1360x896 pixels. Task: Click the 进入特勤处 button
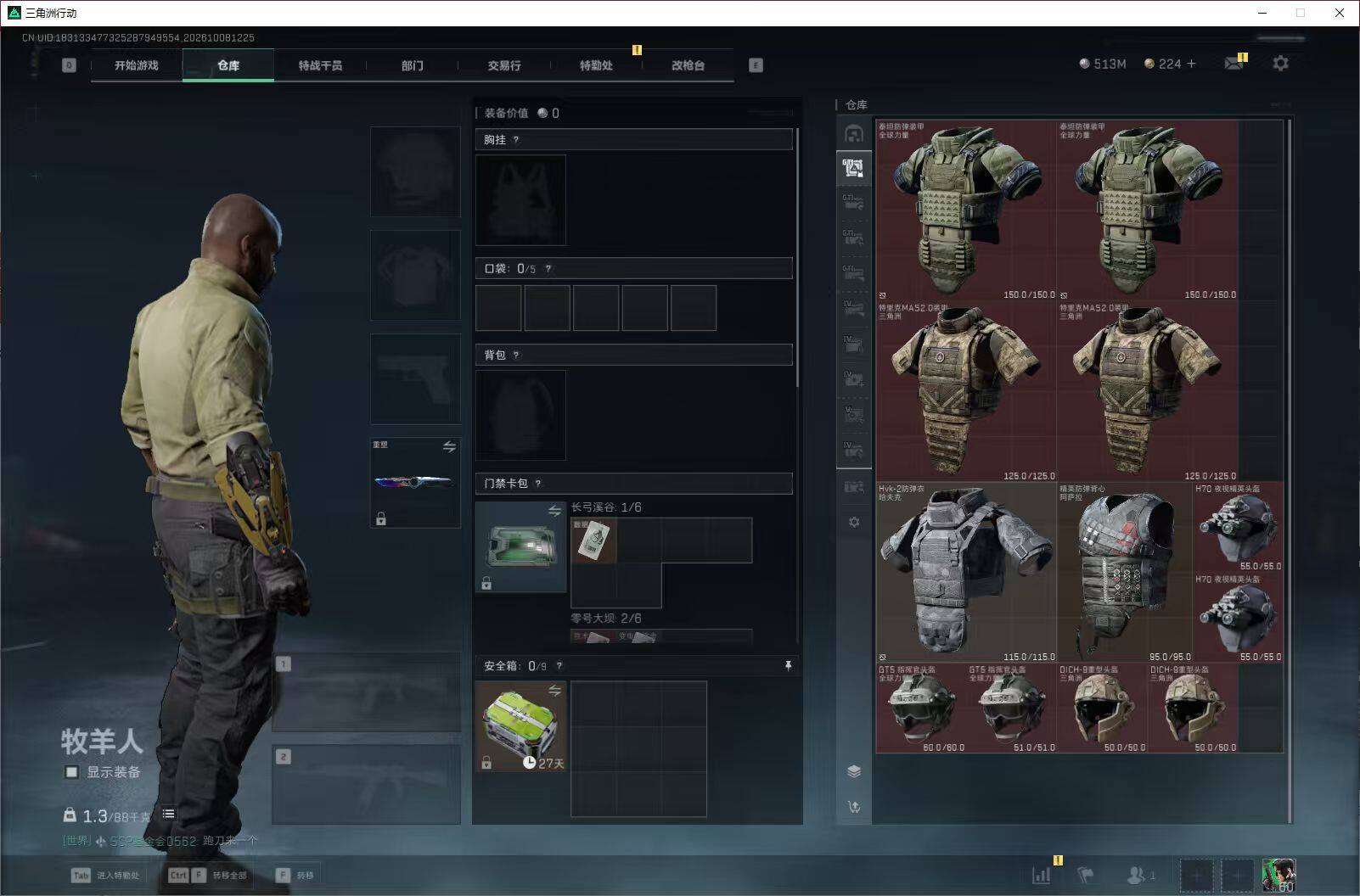point(106,875)
